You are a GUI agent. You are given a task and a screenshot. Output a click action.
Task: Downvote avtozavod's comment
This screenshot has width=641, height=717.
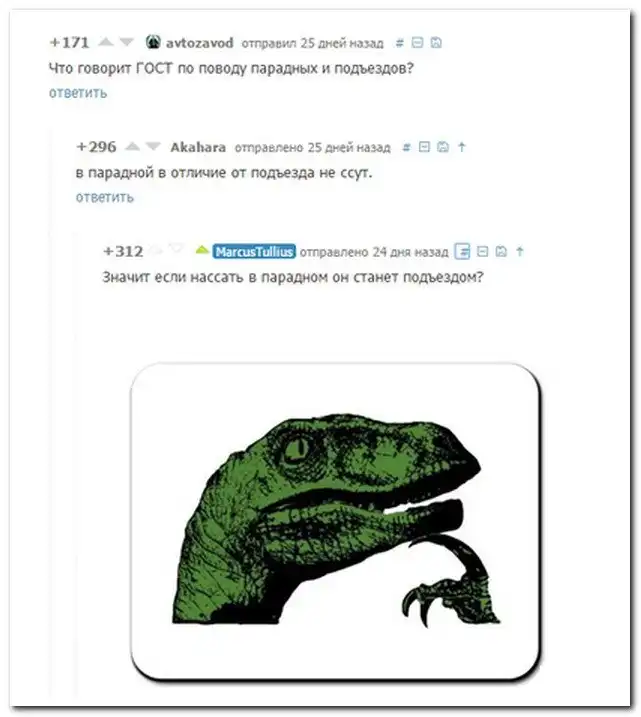127,42
